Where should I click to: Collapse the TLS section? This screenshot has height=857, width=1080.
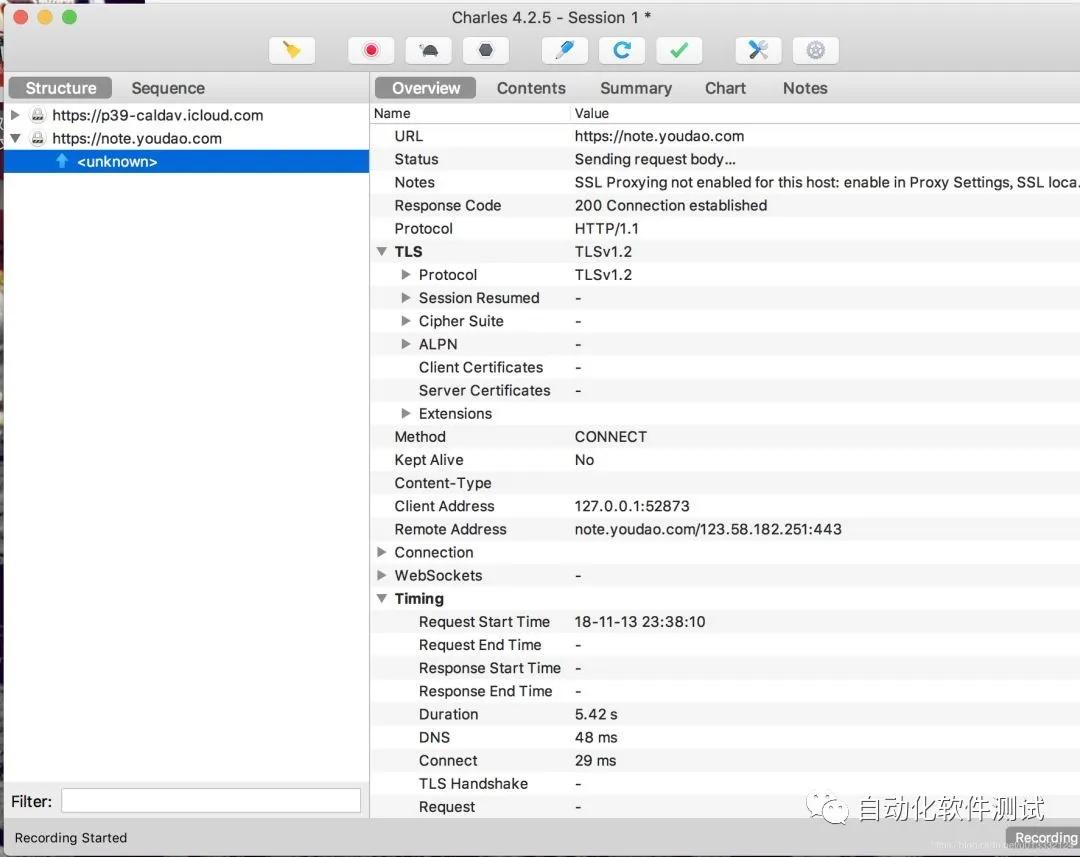click(x=382, y=252)
